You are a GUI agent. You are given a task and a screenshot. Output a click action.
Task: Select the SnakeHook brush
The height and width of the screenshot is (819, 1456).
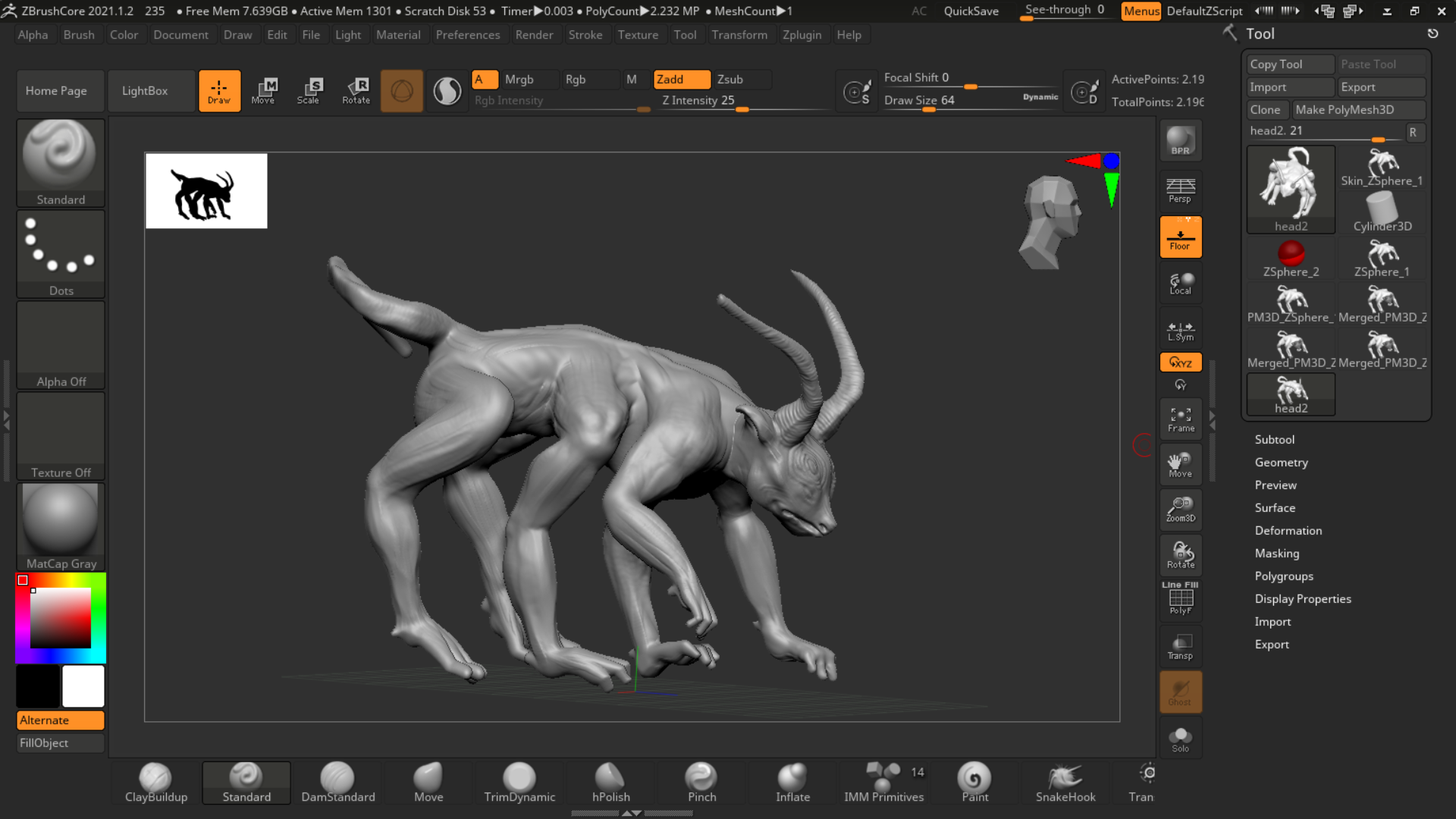pyautogui.click(x=1065, y=783)
